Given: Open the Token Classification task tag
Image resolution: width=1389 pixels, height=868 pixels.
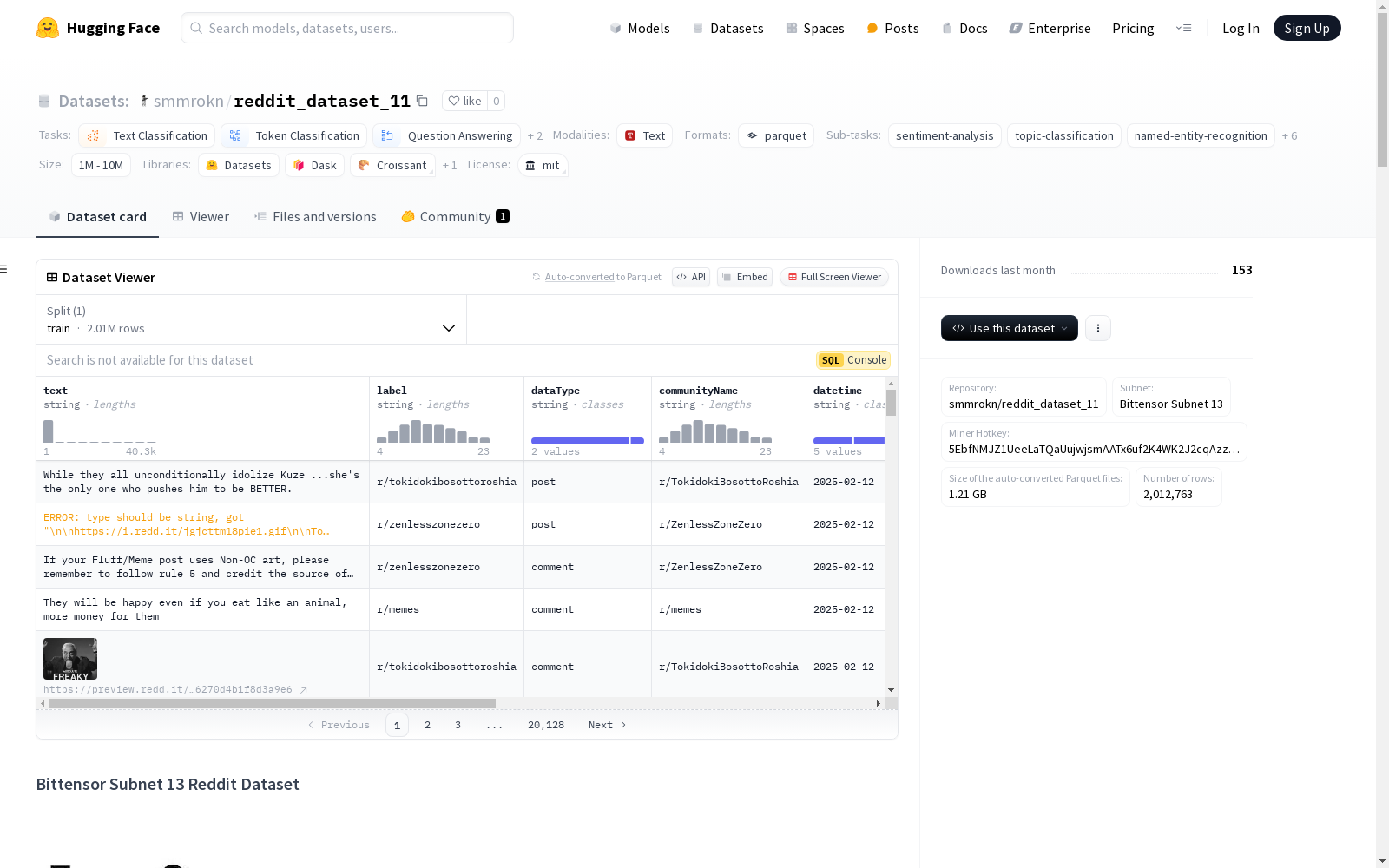Looking at the screenshot, I should coord(293,135).
